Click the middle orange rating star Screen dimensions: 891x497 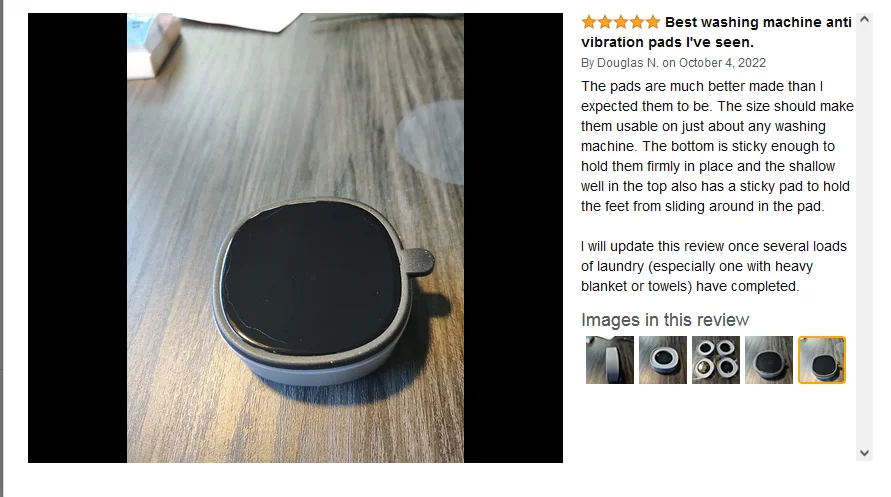(621, 22)
